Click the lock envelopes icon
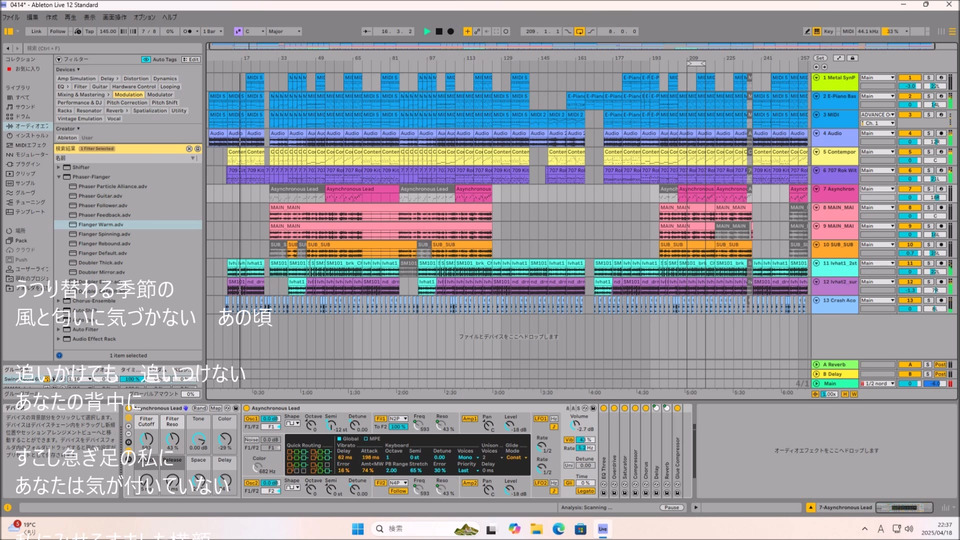The image size is (960, 540). click(x=852, y=58)
